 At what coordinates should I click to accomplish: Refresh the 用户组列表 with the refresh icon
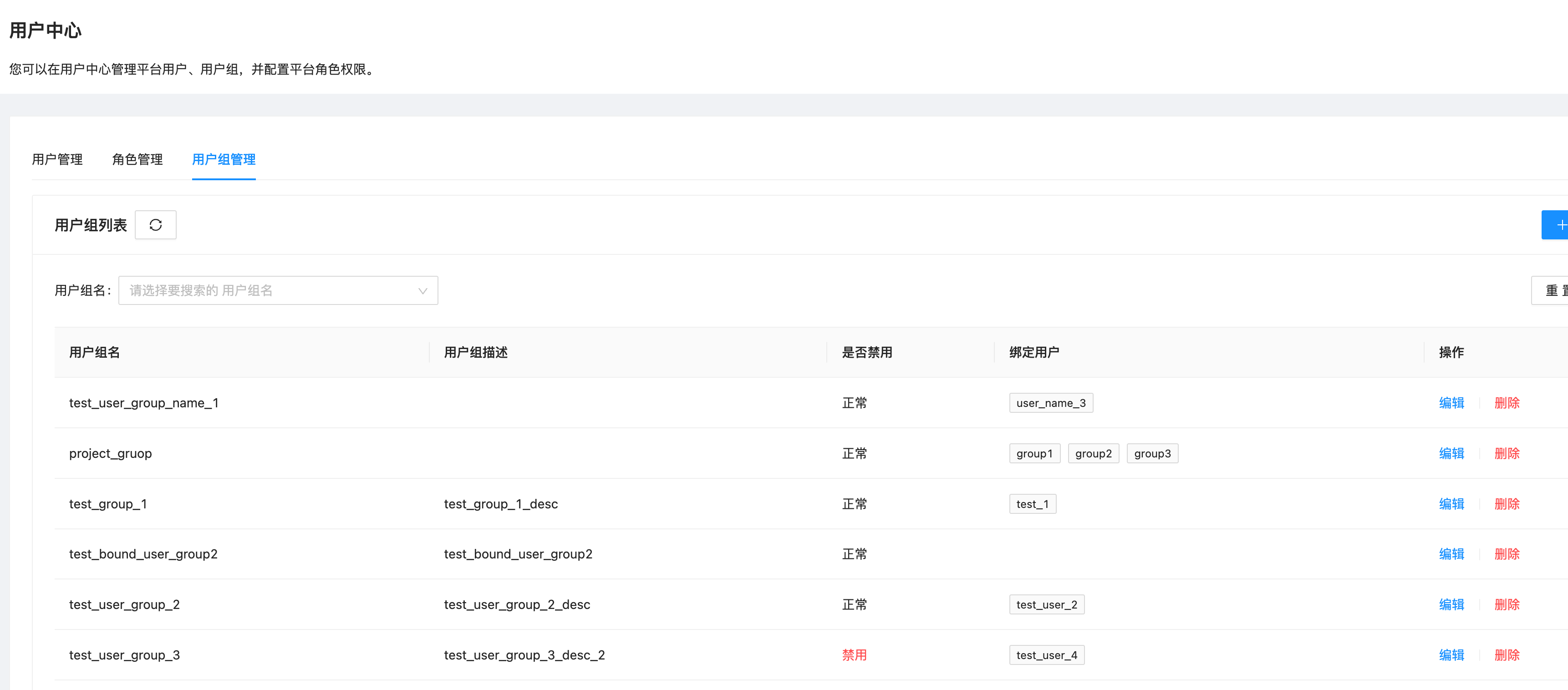click(155, 224)
